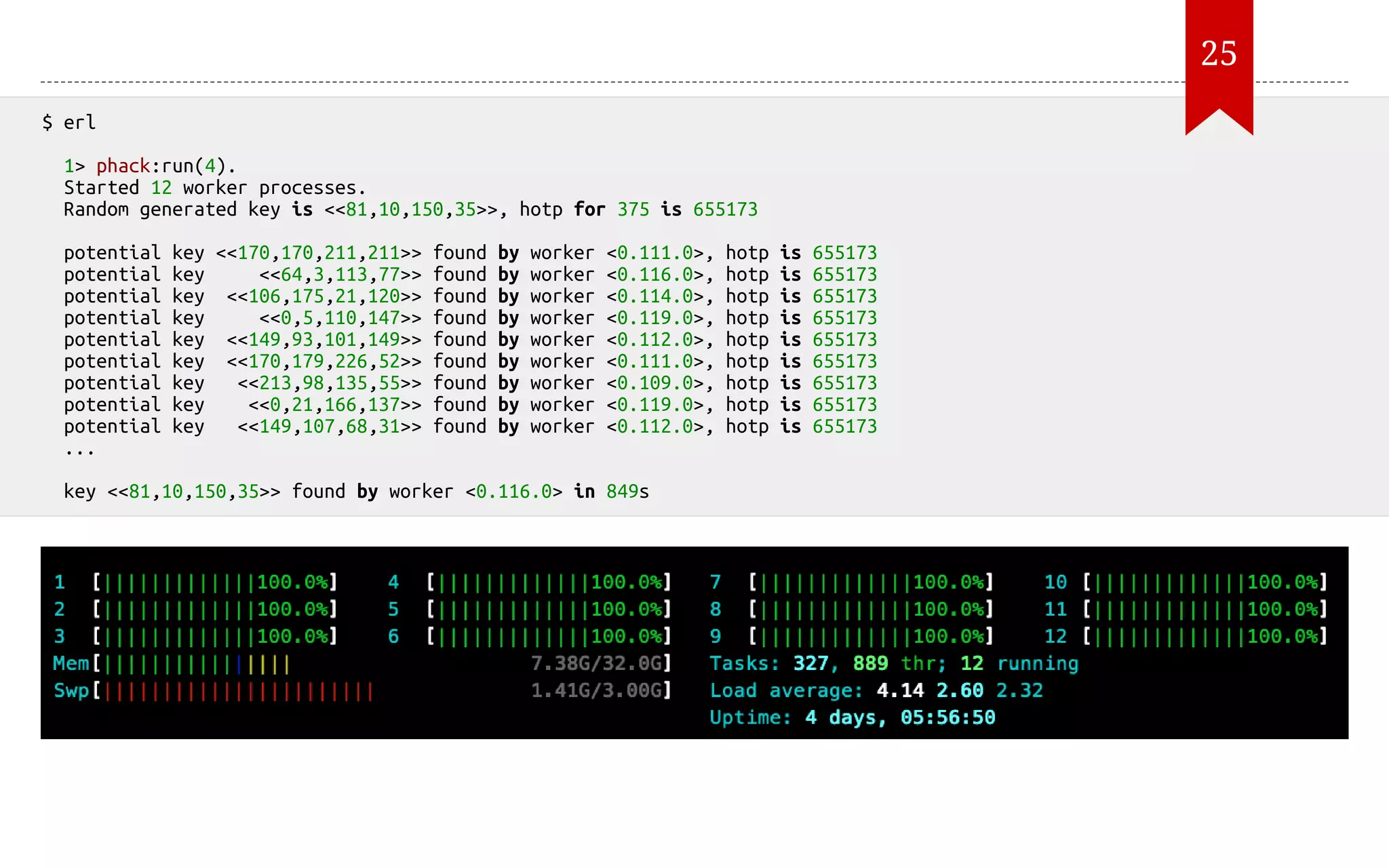Click the phack:run(4) command text
Viewport: 1389px width, 868px height.
click(165, 165)
